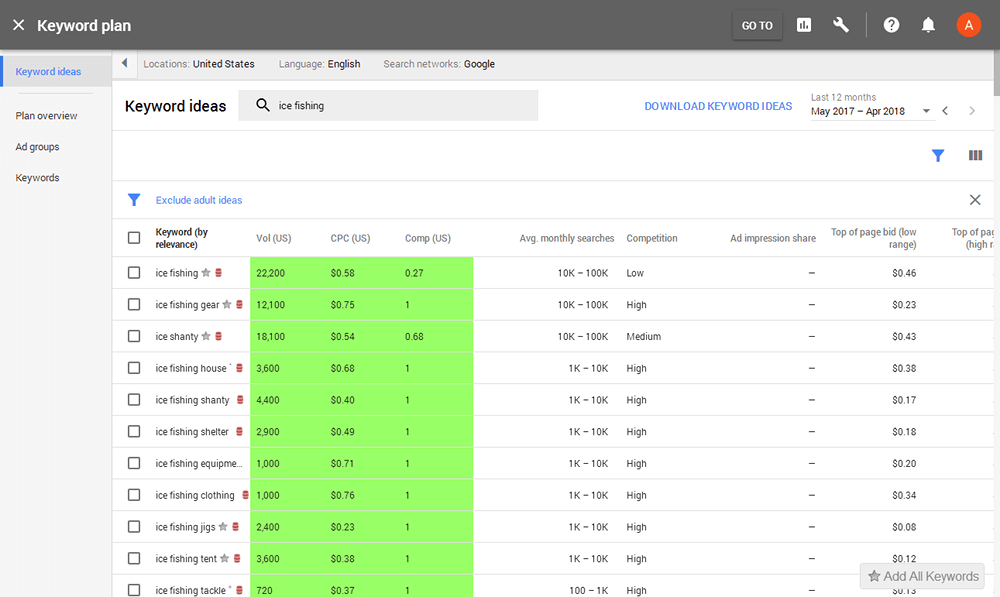Click the blue filter funnel icon at top right
Image resolution: width=1000 pixels, height=597 pixels.
click(x=938, y=156)
